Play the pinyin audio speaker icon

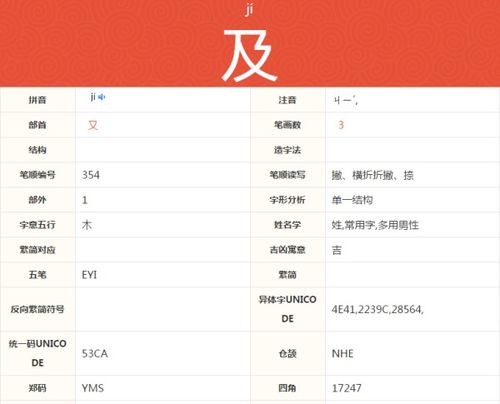pyautogui.click(x=102, y=97)
